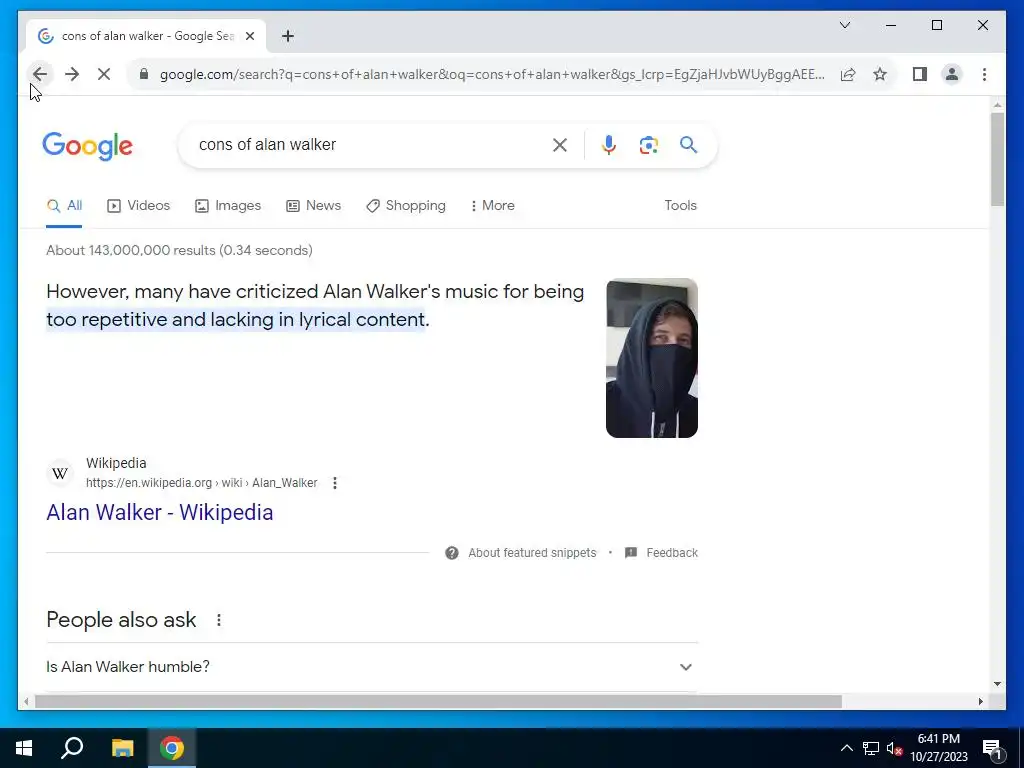Viewport: 1024px width, 768px height.
Task: Open the Wikipedia result's three-dot options
Action: pos(334,483)
